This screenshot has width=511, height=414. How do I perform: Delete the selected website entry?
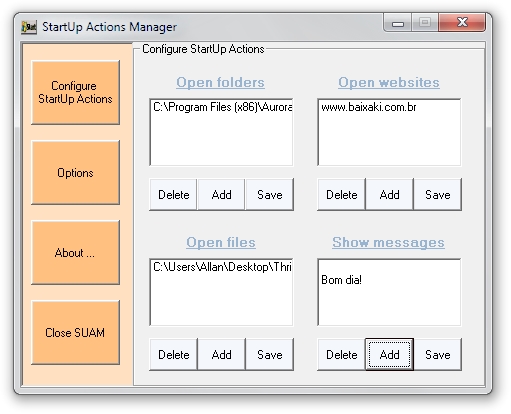(341, 195)
